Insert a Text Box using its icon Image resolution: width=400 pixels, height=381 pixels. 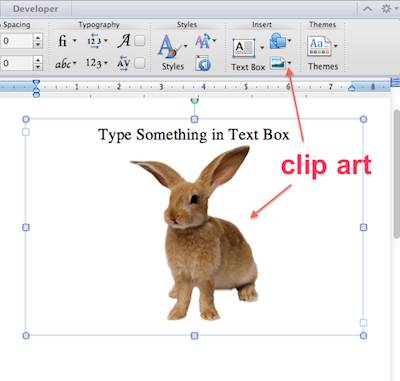[244, 48]
